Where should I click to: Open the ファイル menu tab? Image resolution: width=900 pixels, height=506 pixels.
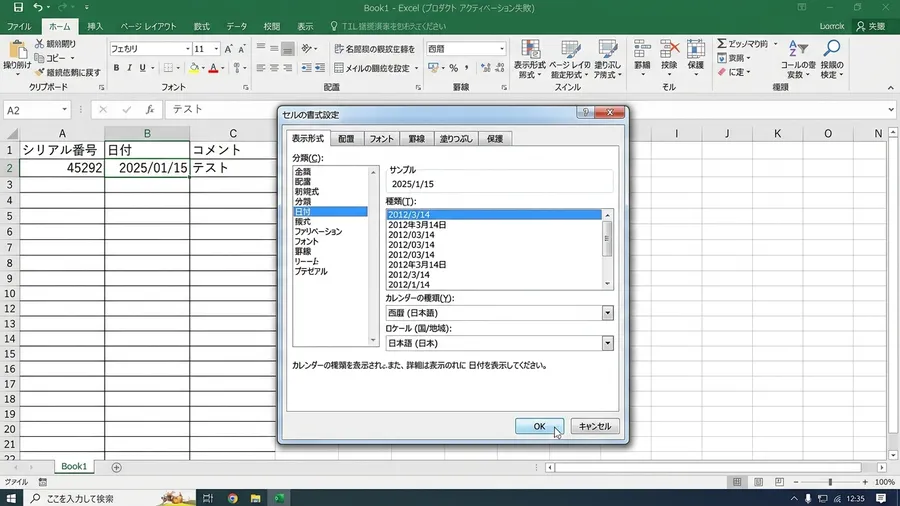click(x=20, y=26)
